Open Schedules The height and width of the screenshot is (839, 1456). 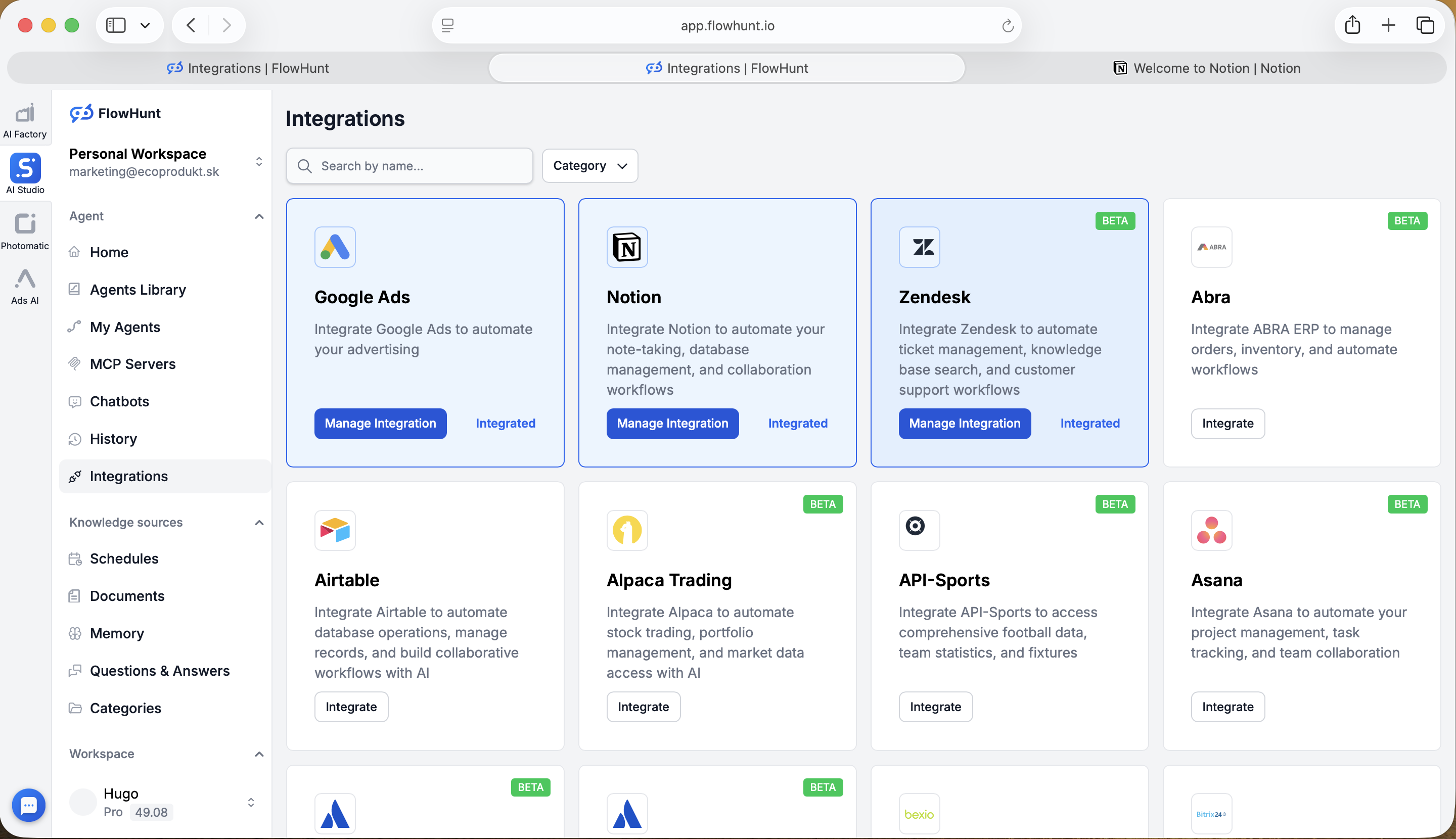tap(164, 559)
